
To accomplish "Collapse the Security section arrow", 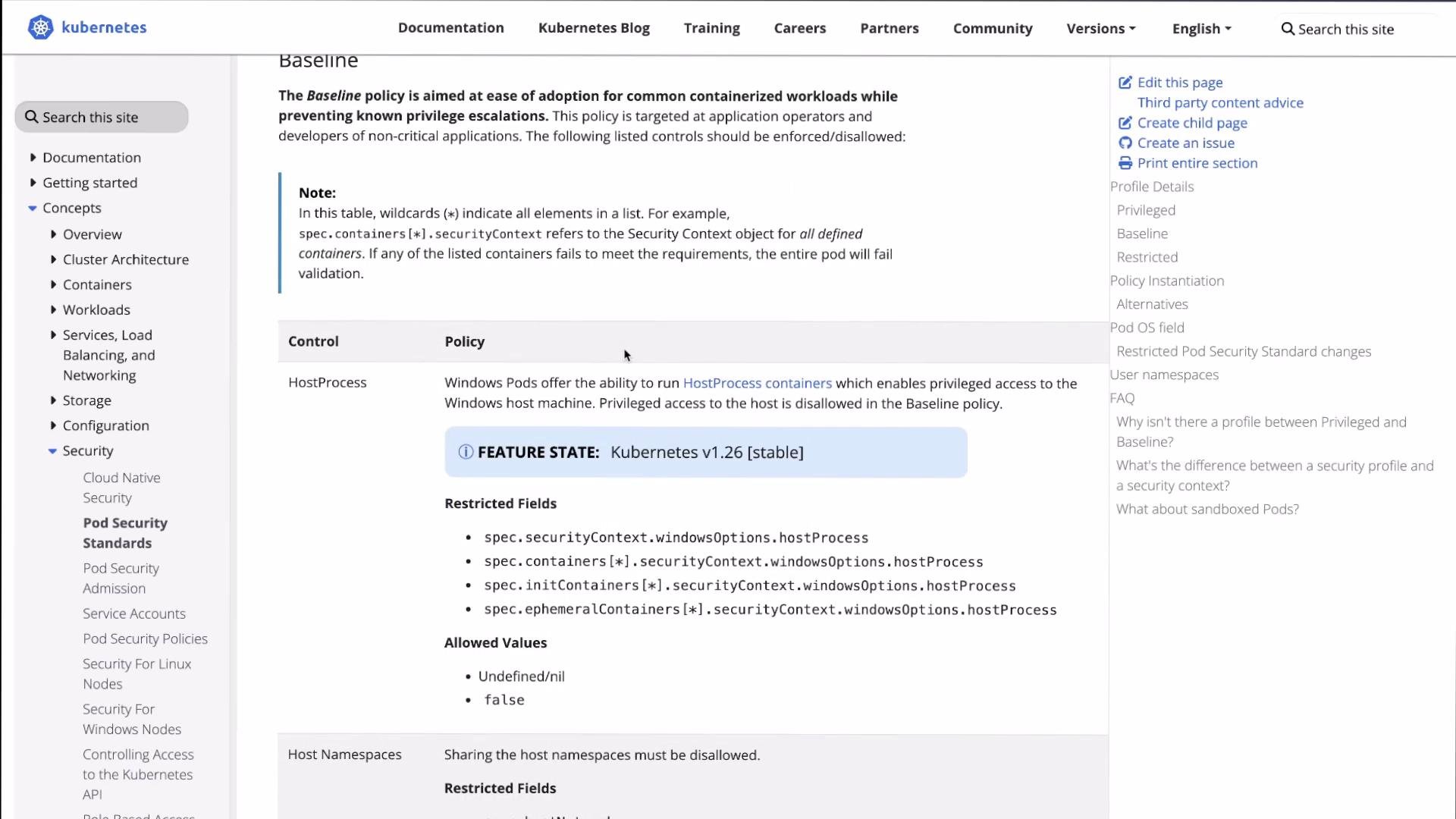I will point(52,451).
